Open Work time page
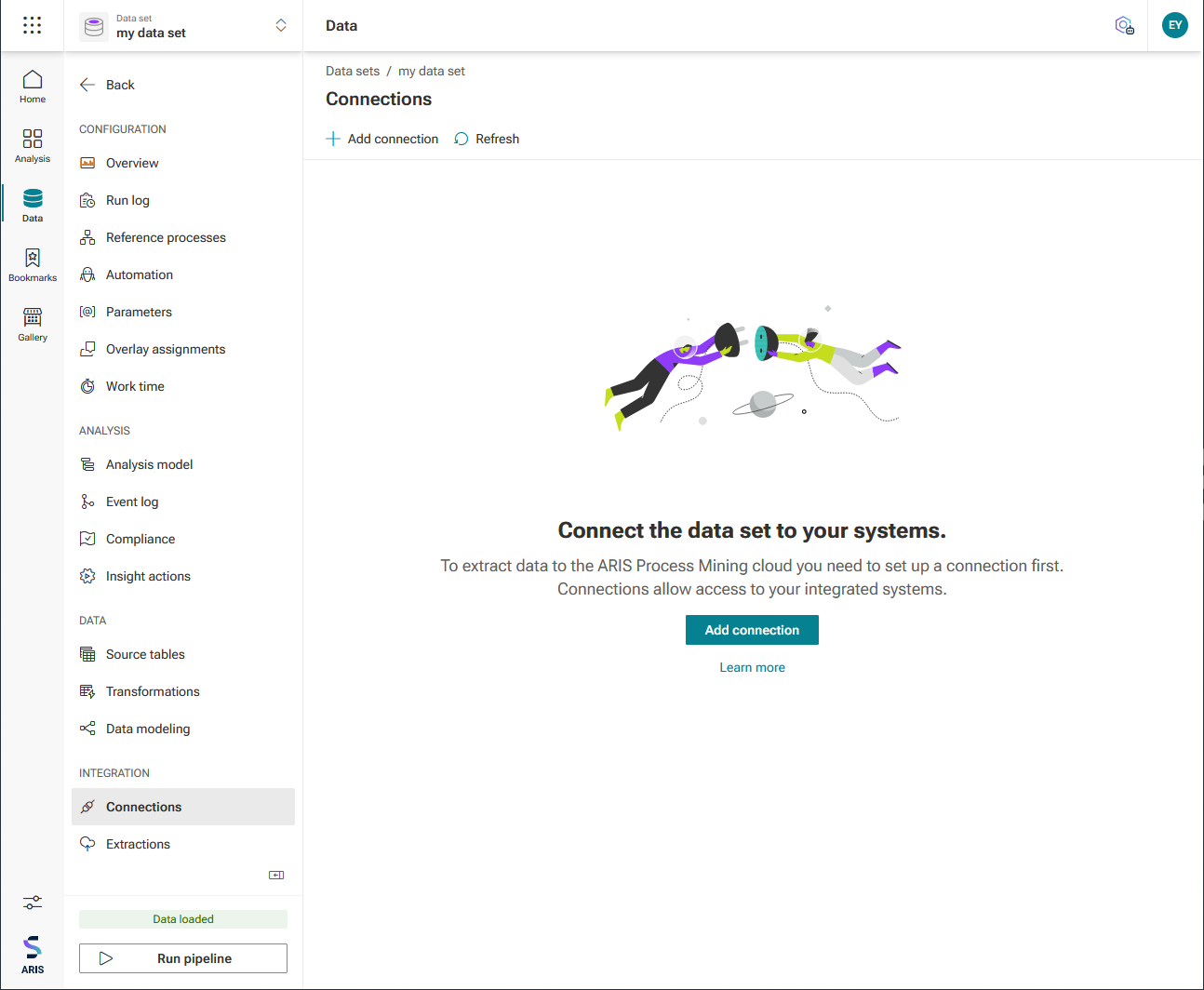Image resolution: width=1204 pixels, height=990 pixels. click(183, 386)
